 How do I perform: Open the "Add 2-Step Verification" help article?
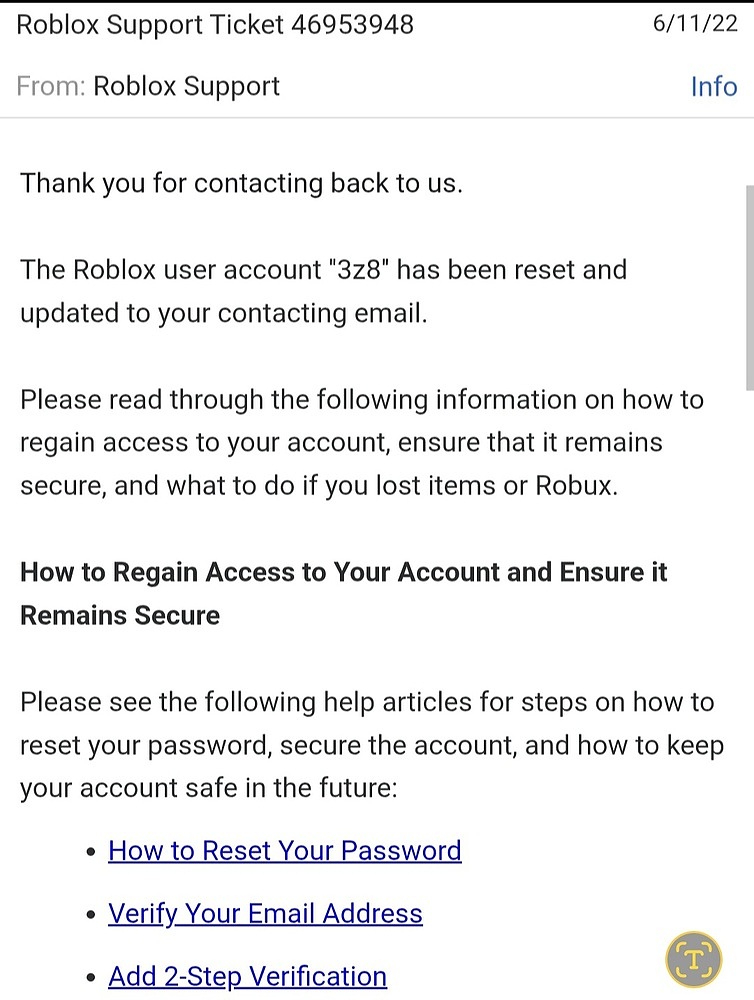(247, 976)
